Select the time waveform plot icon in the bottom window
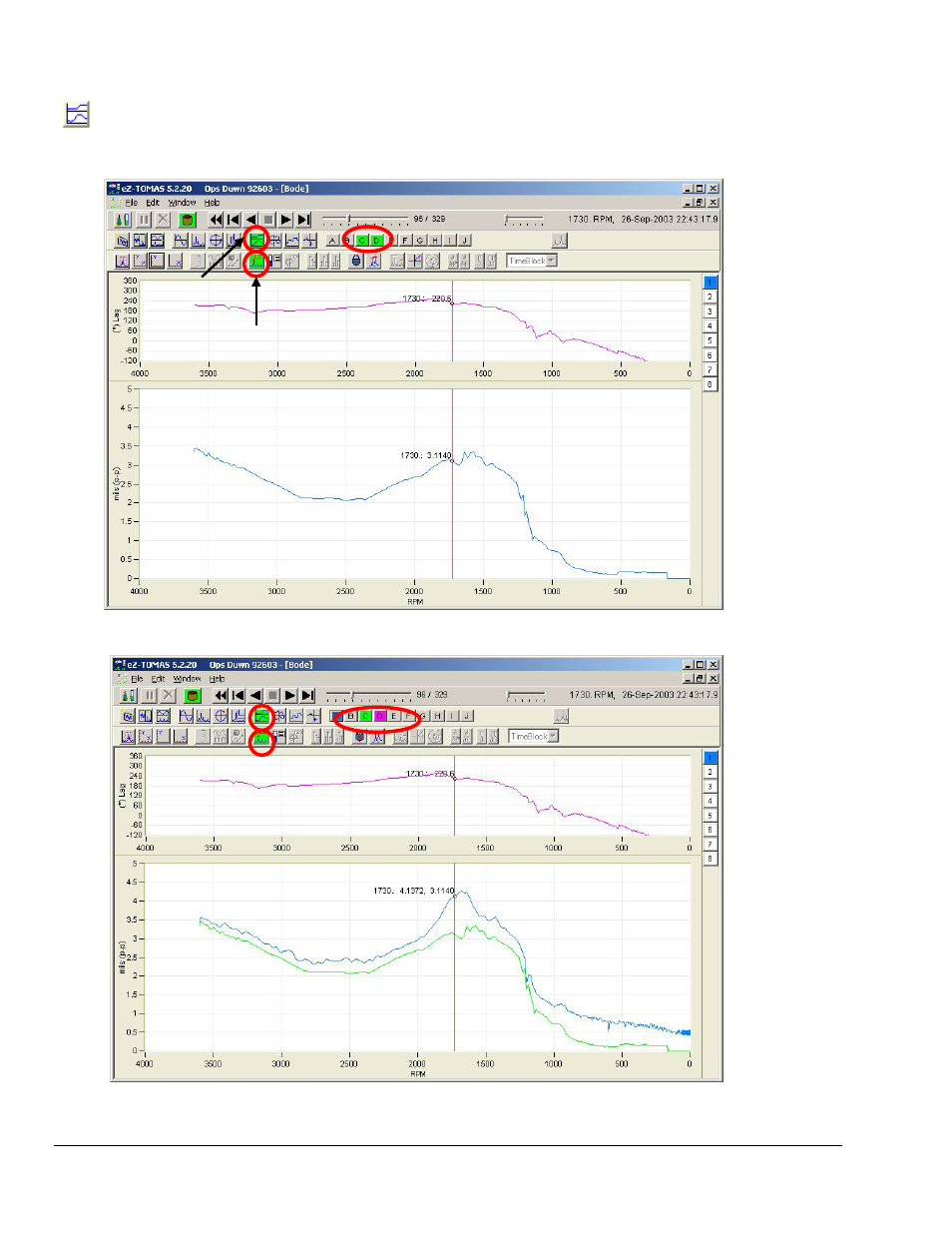 tap(187, 716)
